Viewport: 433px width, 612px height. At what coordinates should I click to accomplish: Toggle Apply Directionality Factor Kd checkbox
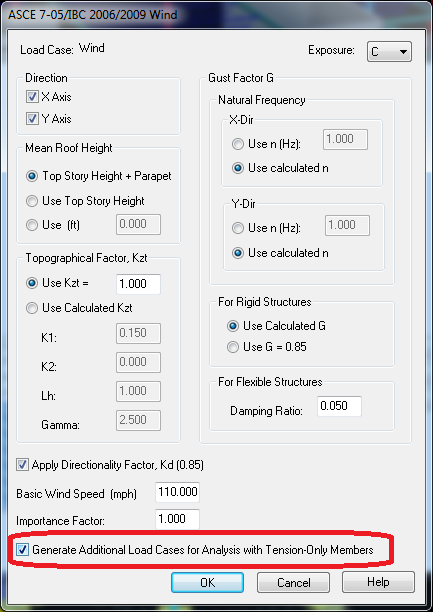(x=22, y=465)
